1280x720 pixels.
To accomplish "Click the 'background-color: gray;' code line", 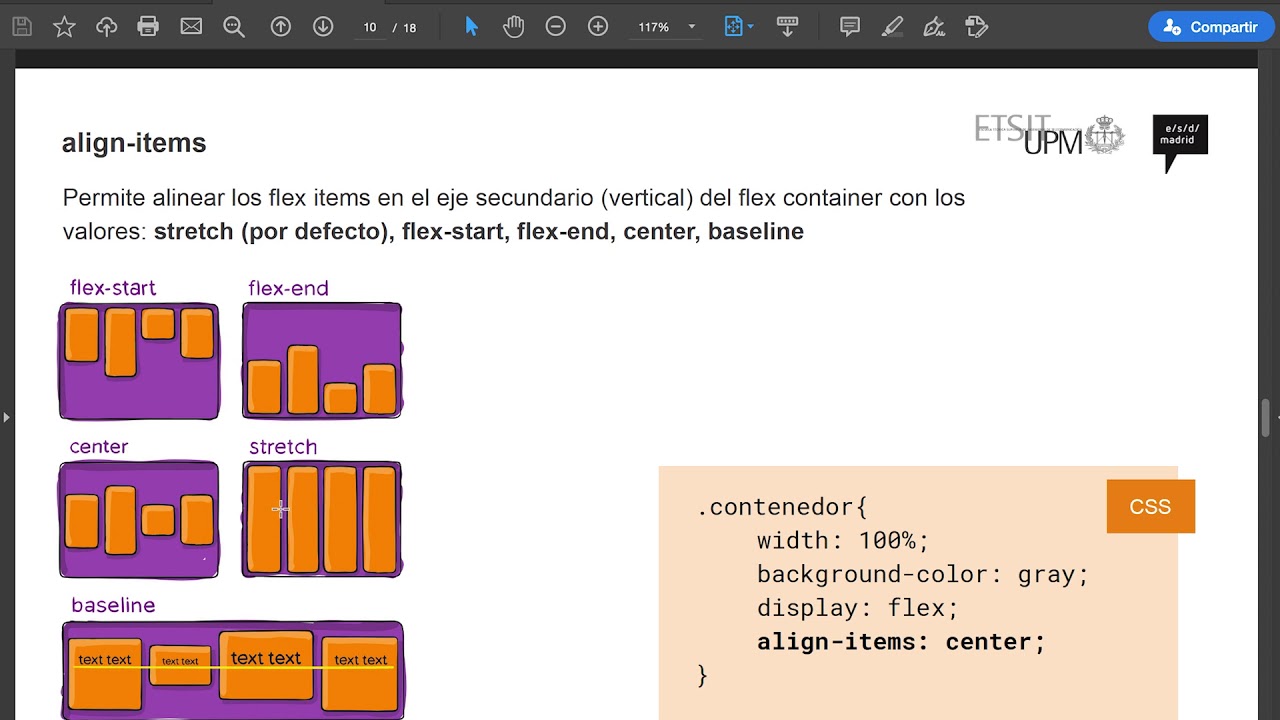I will (922, 574).
